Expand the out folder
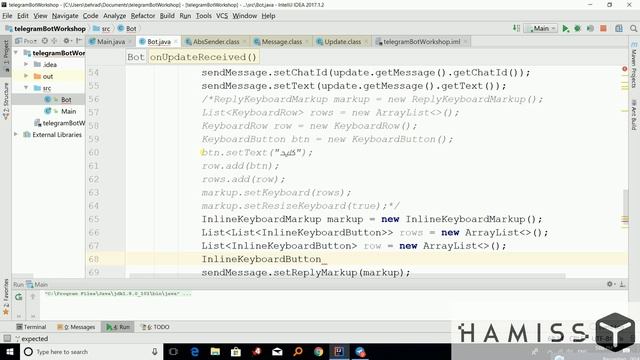 26,76
